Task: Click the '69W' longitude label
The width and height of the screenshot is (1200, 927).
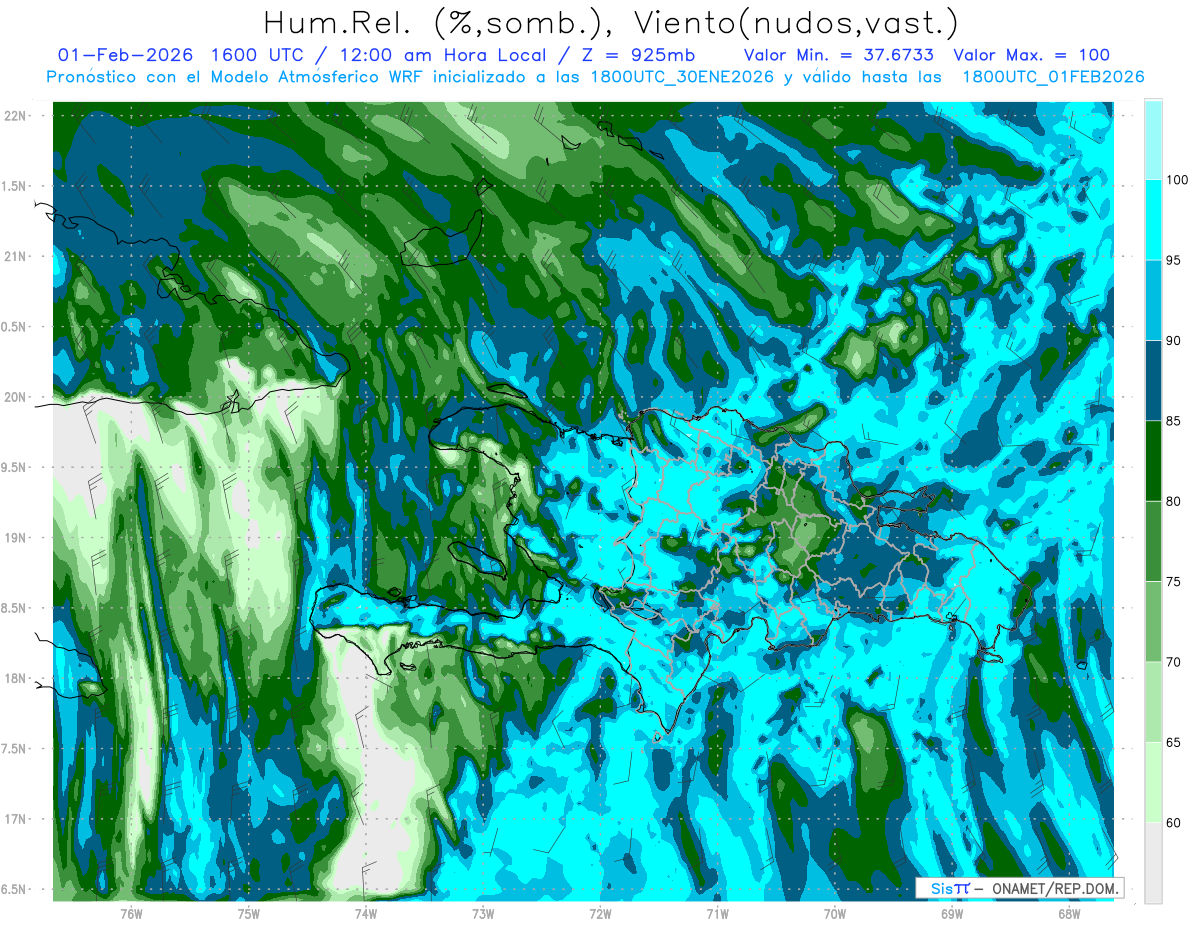Action: tap(952, 913)
